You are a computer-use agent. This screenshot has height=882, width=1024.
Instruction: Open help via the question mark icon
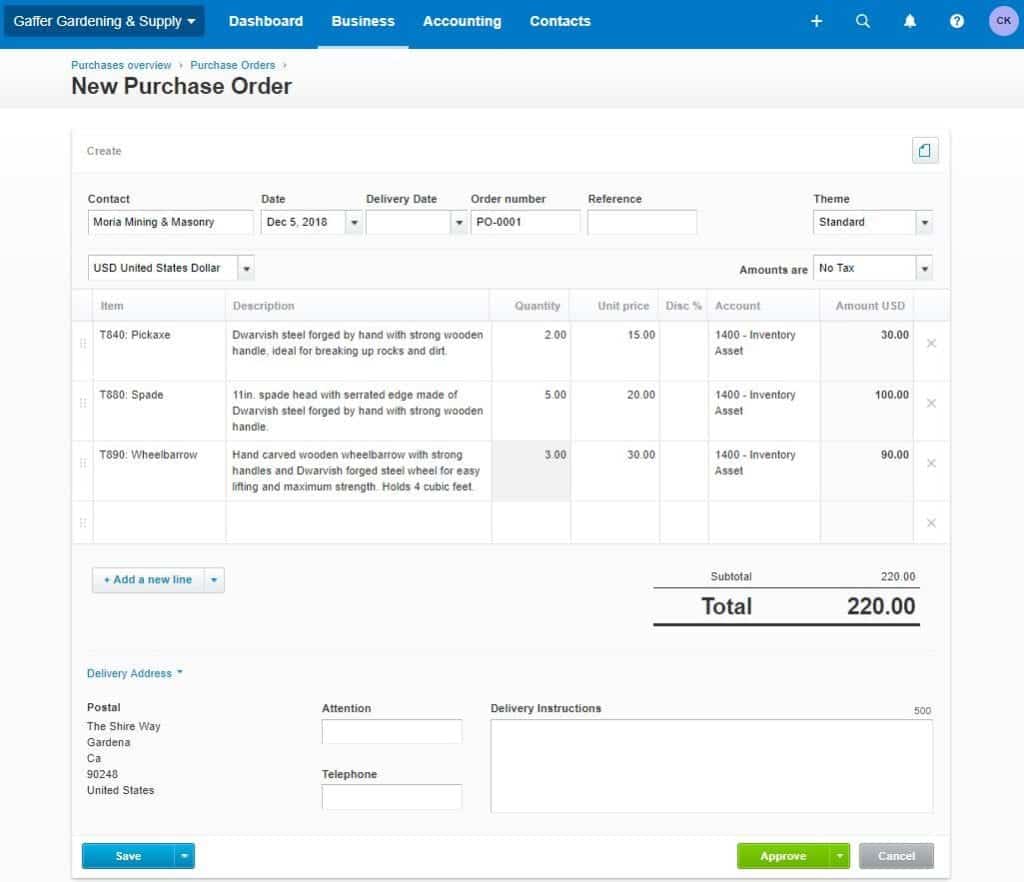(x=957, y=20)
